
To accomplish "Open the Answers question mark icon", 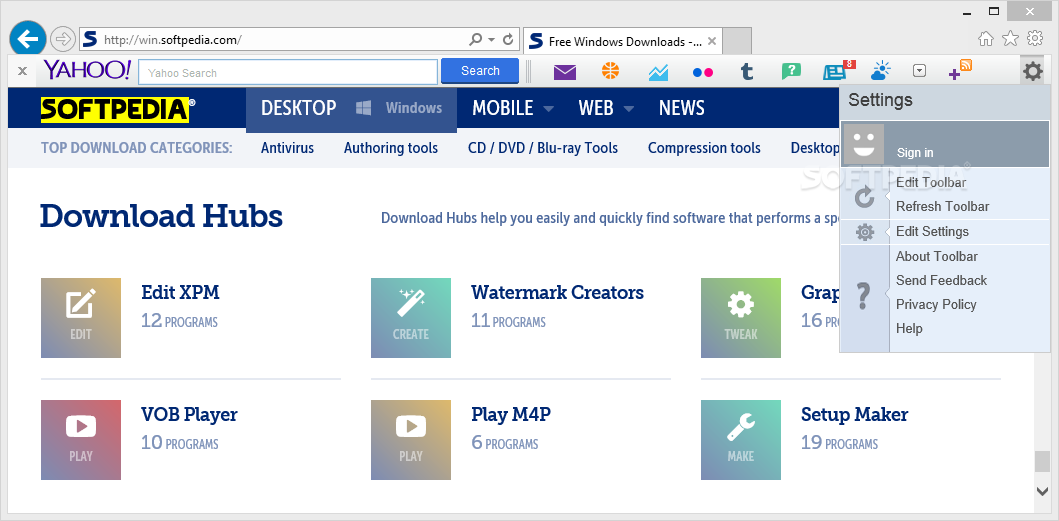I will click(791, 72).
